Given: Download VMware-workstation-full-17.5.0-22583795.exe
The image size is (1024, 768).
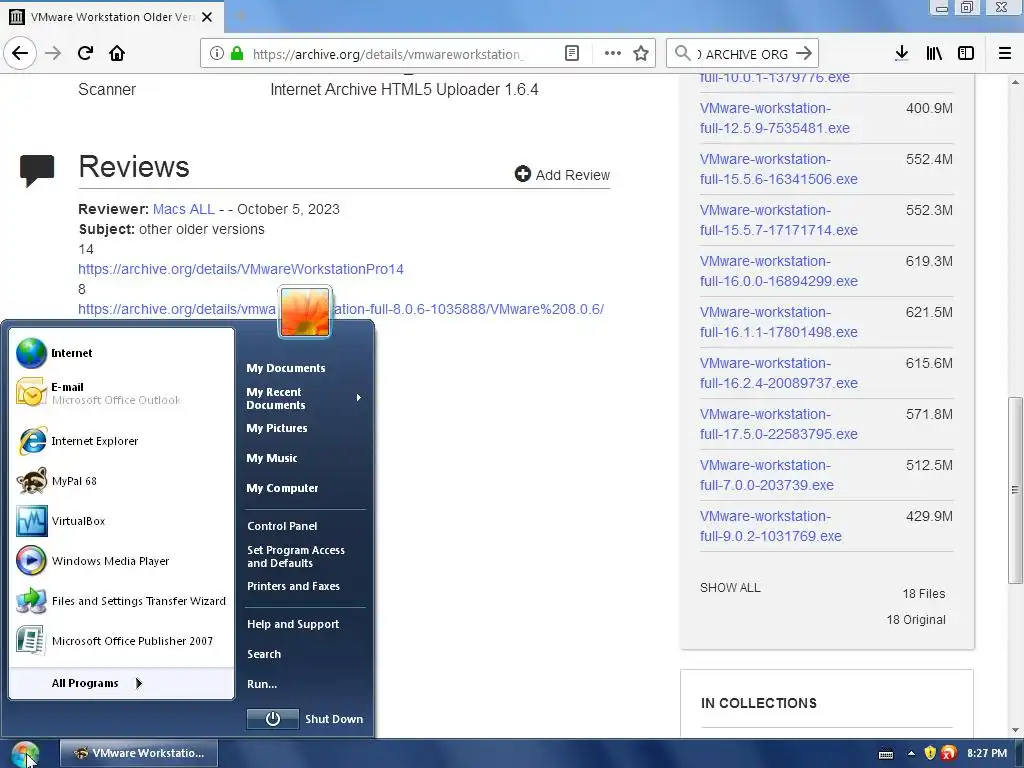Looking at the screenshot, I should pyautogui.click(x=778, y=424).
